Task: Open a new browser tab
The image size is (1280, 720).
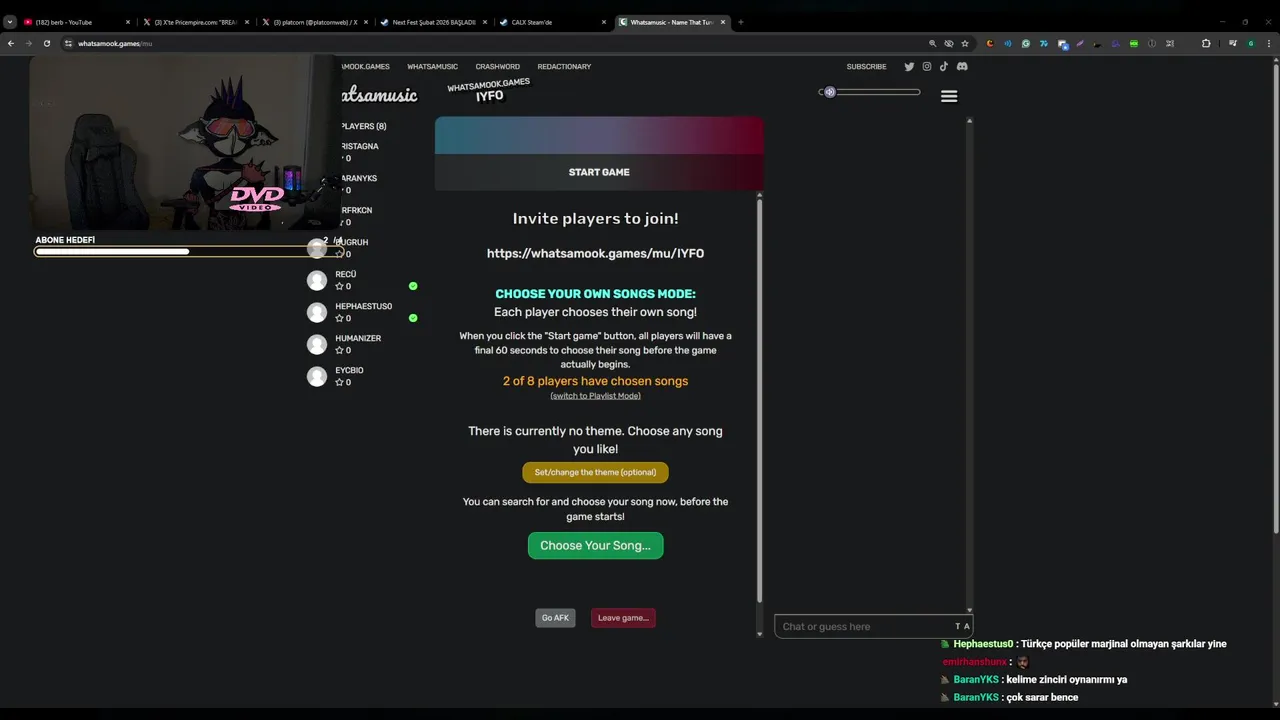Action: pos(741,22)
